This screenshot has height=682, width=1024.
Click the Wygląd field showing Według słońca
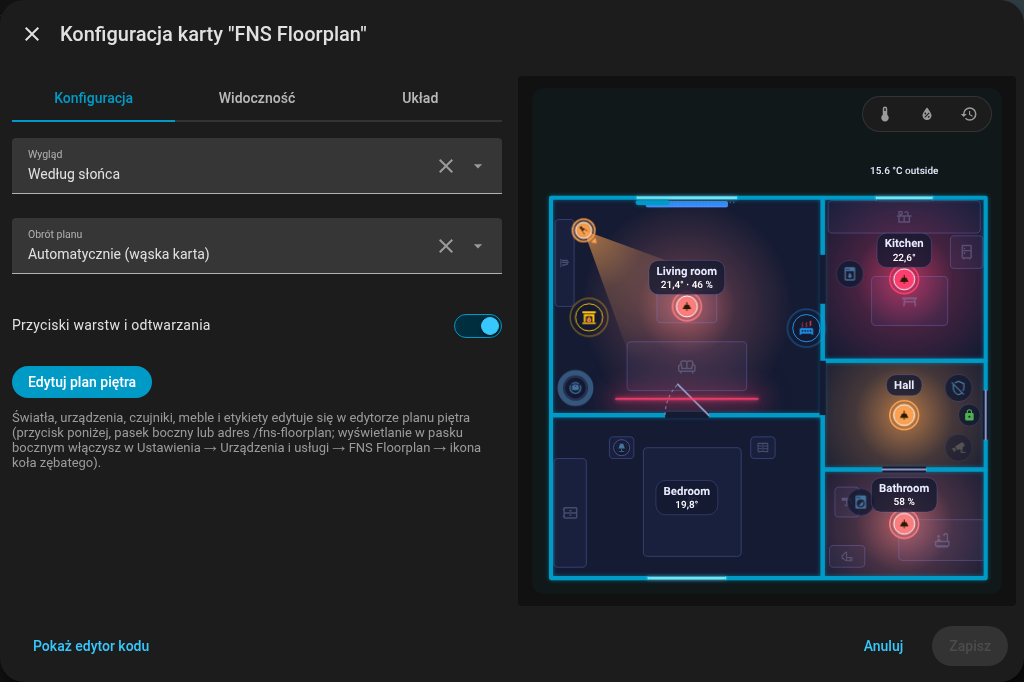257,166
